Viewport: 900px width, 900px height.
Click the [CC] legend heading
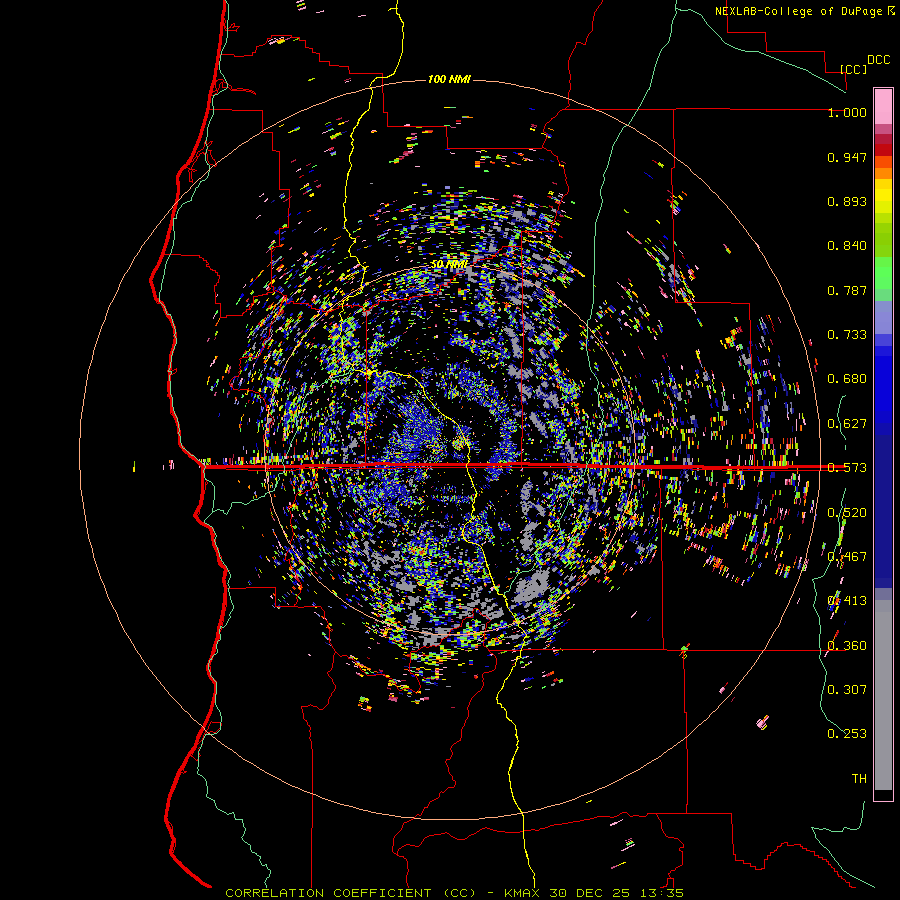pos(854,69)
